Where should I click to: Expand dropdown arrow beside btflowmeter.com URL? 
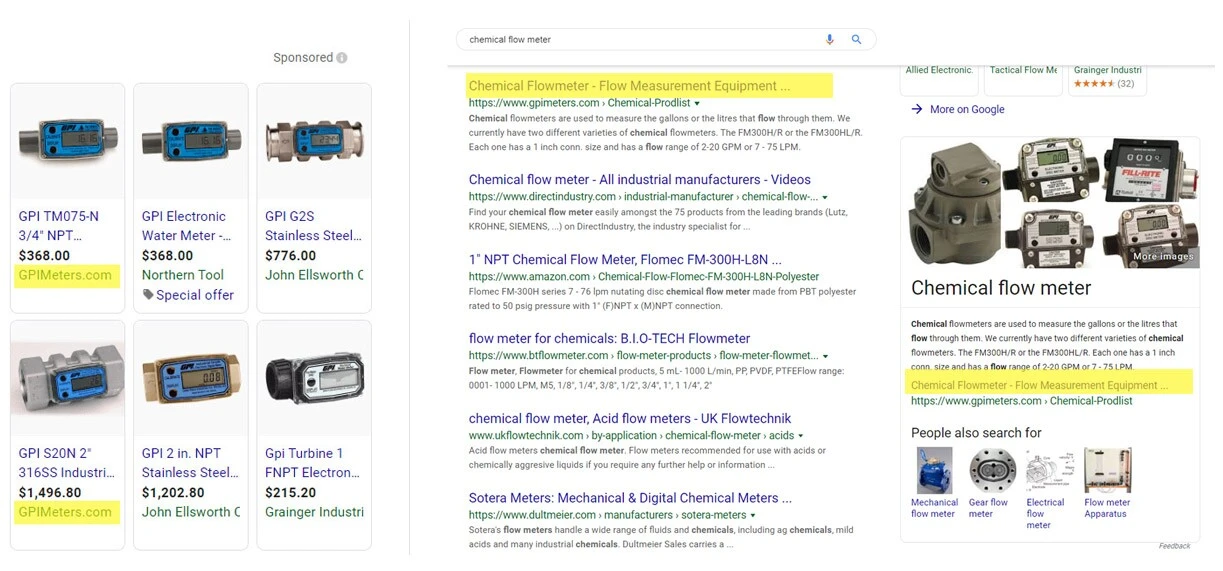click(x=825, y=356)
